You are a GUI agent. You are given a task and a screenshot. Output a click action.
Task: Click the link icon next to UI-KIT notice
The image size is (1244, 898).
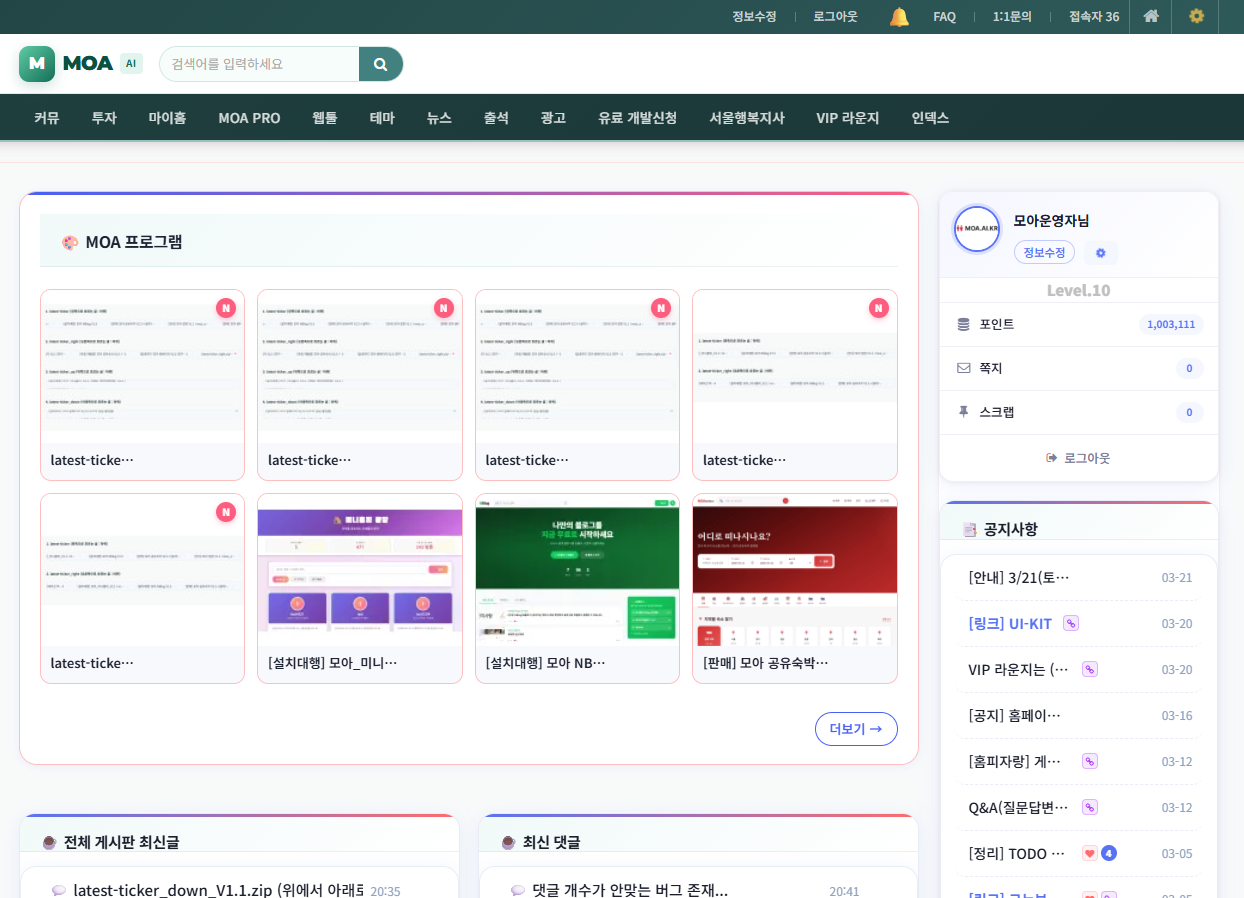(x=1070, y=623)
